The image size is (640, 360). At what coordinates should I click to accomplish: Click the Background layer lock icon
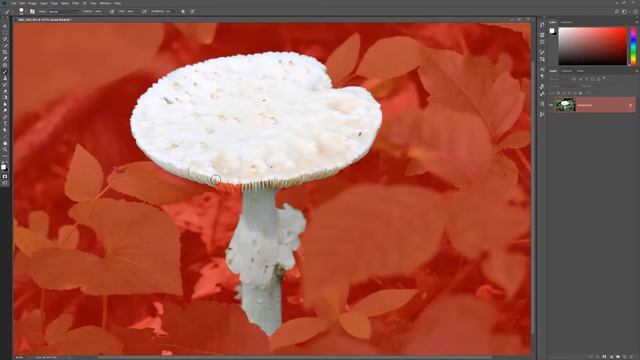coord(630,105)
